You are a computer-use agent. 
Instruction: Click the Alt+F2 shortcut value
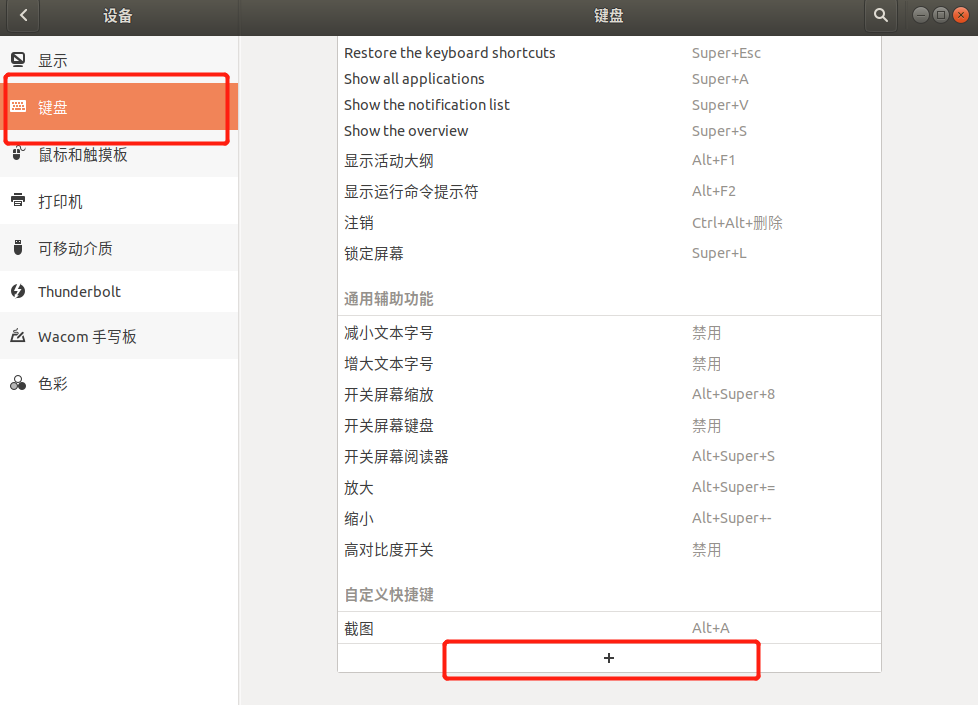click(x=714, y=191)
